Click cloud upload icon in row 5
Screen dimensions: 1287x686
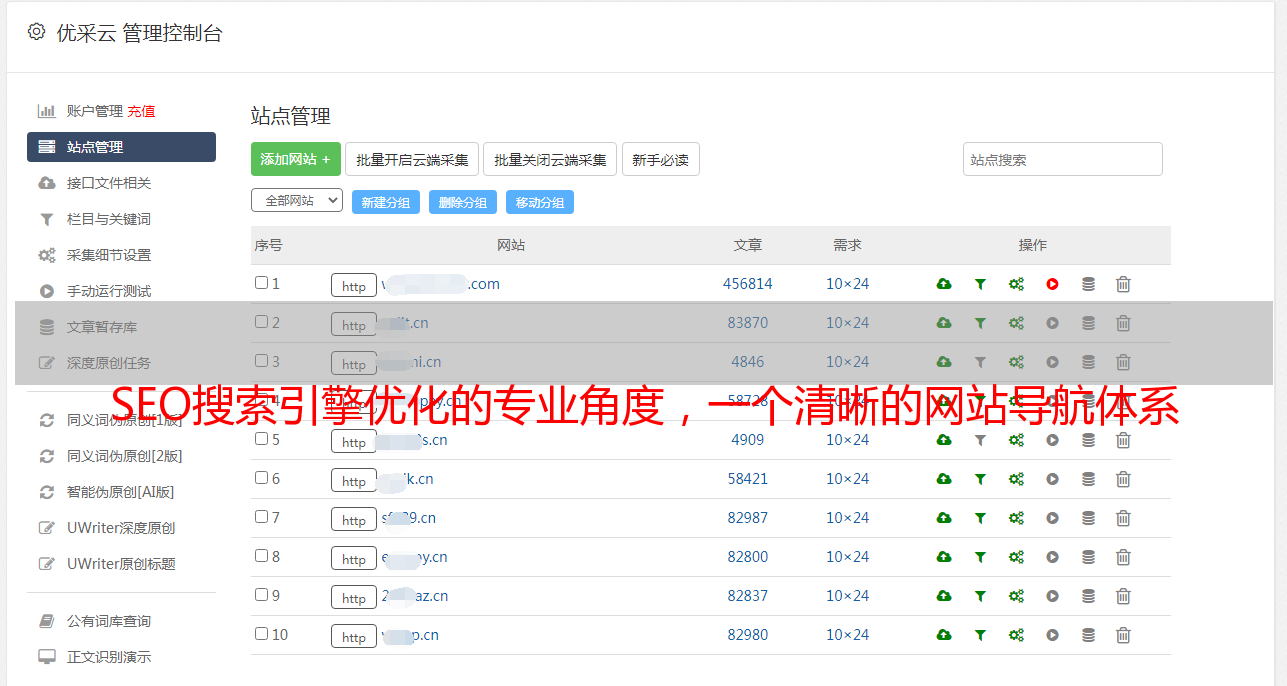944,440
